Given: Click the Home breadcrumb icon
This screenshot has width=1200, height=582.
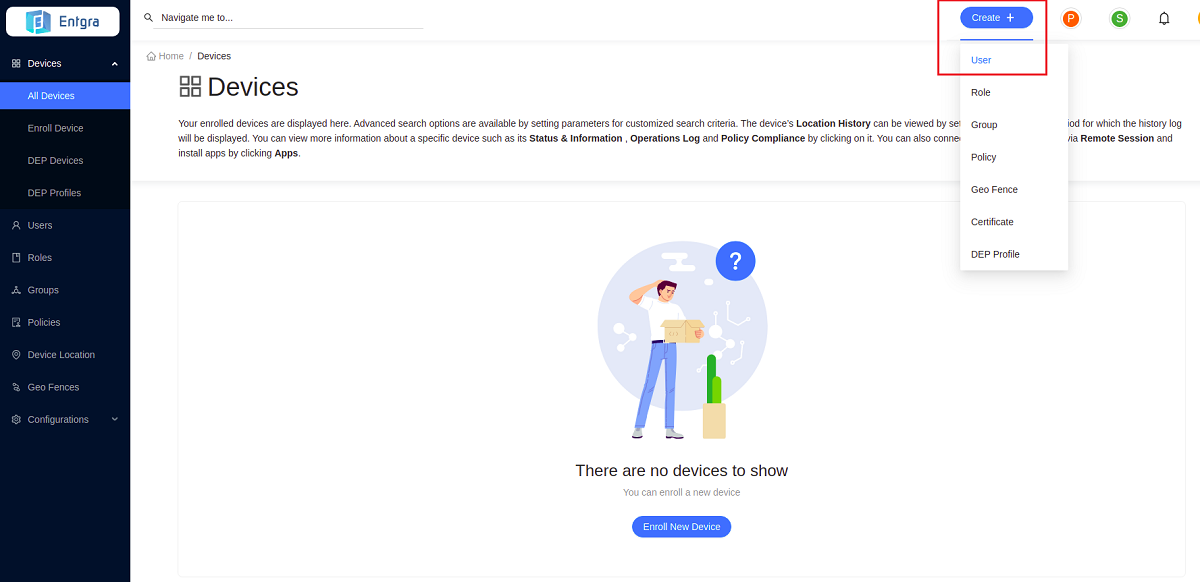Looking at the screenshot, I should 151,56.
